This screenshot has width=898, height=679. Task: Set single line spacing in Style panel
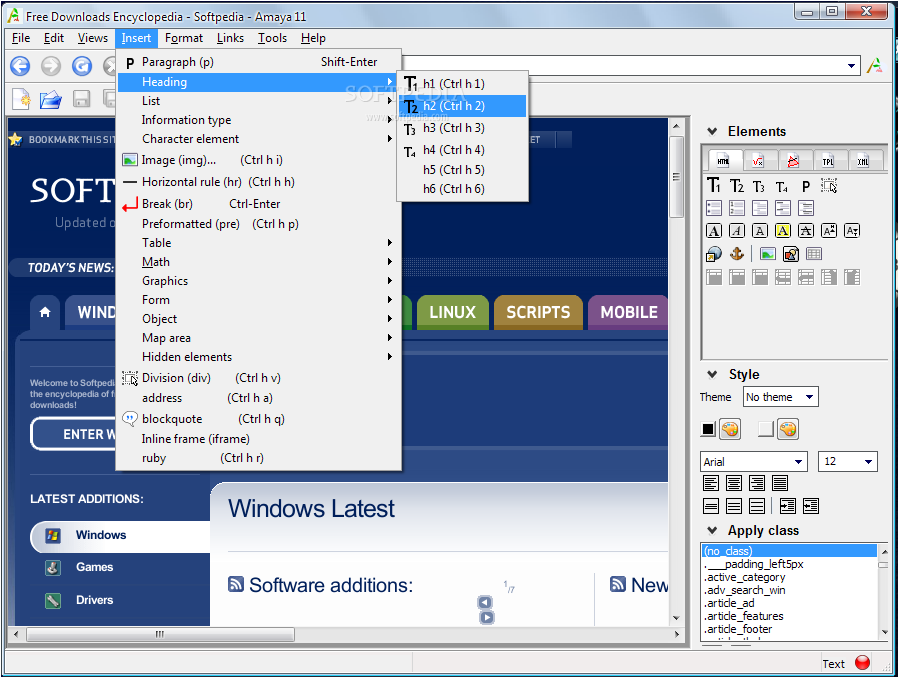point(711,506)
